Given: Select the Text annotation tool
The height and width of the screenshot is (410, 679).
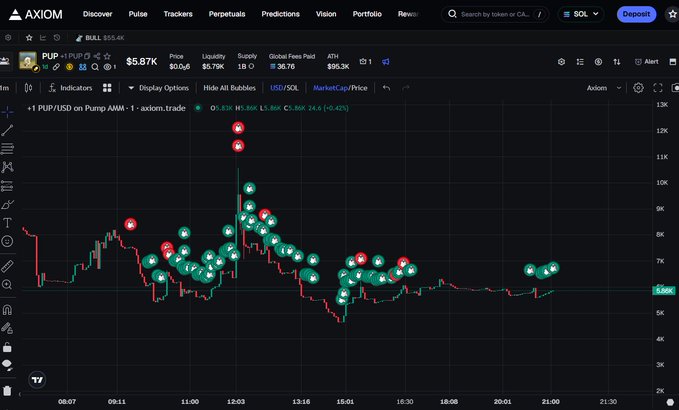Looking at the screenshot, I should point(7,223).
